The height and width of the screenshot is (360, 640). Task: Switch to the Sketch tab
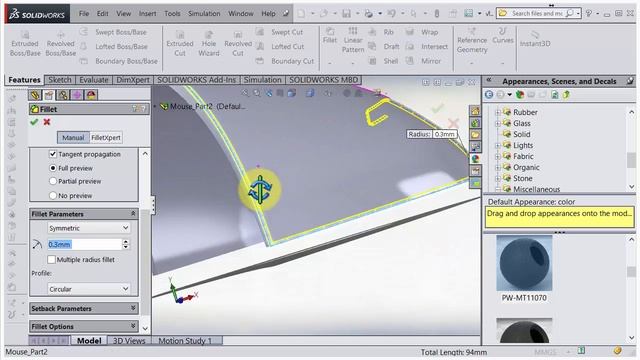(x=60, y=80)
